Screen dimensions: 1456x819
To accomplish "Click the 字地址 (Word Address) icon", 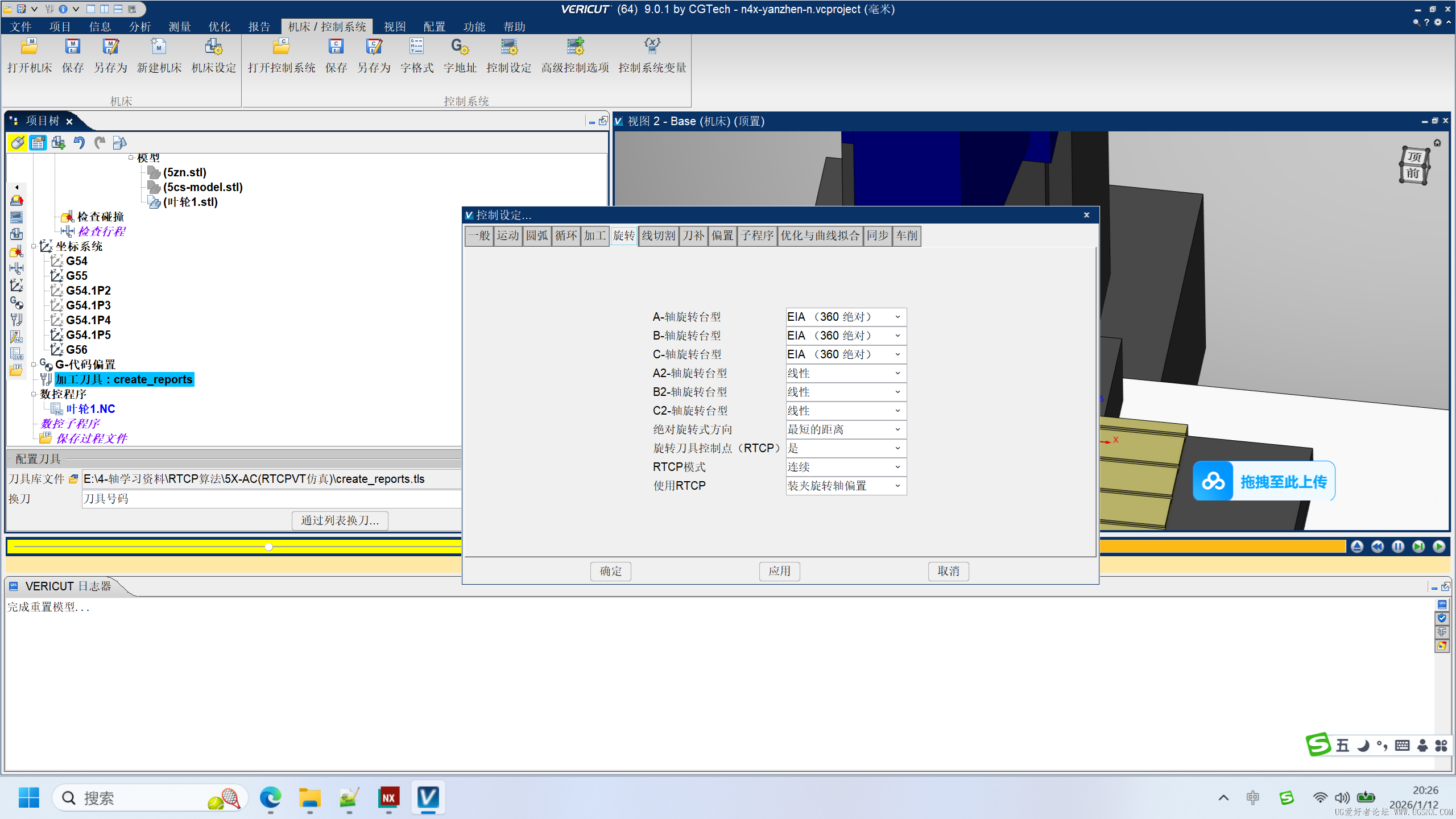I will 460,48.
